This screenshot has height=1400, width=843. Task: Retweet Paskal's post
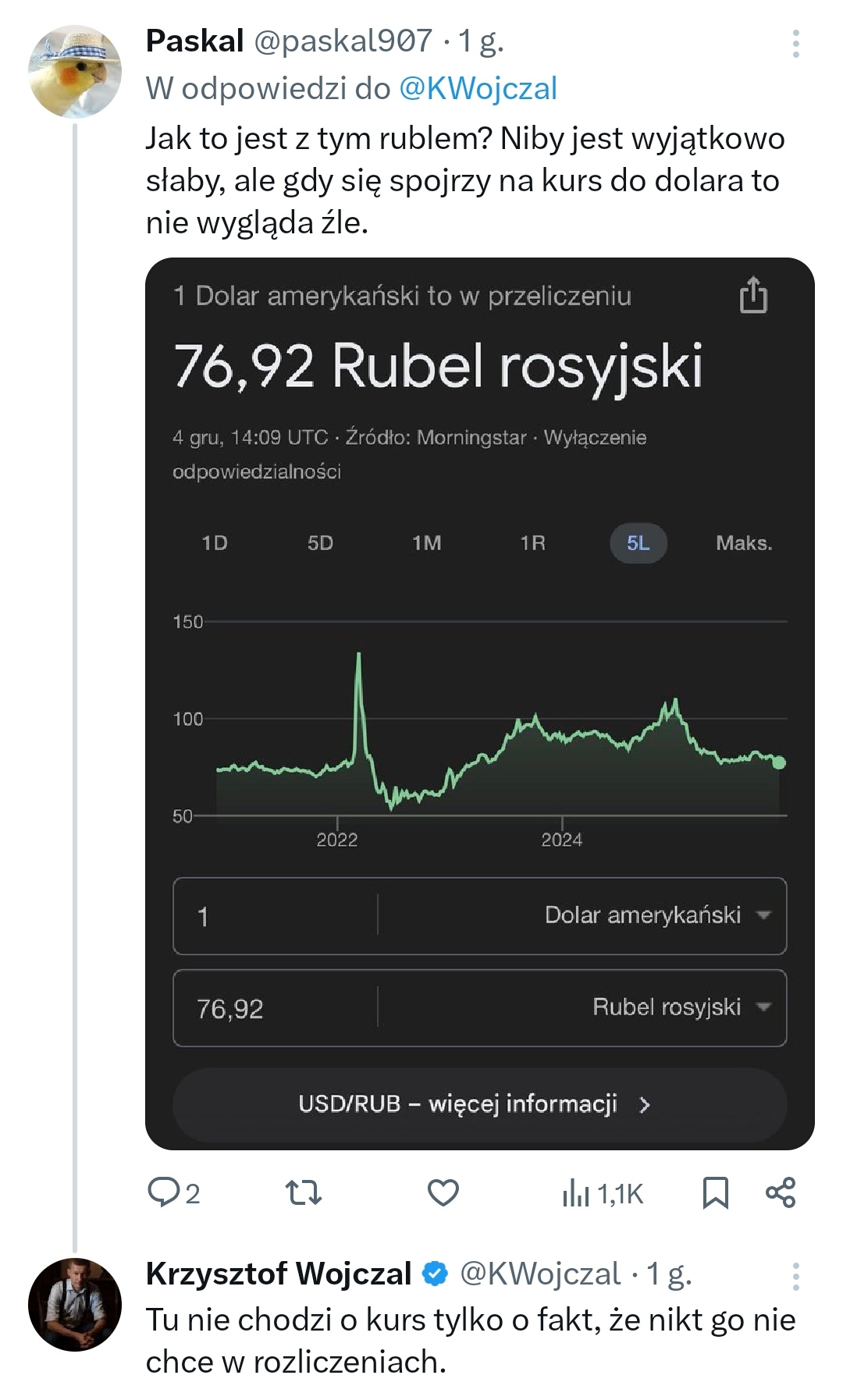pyautogui.click(x=303, y=1192)
